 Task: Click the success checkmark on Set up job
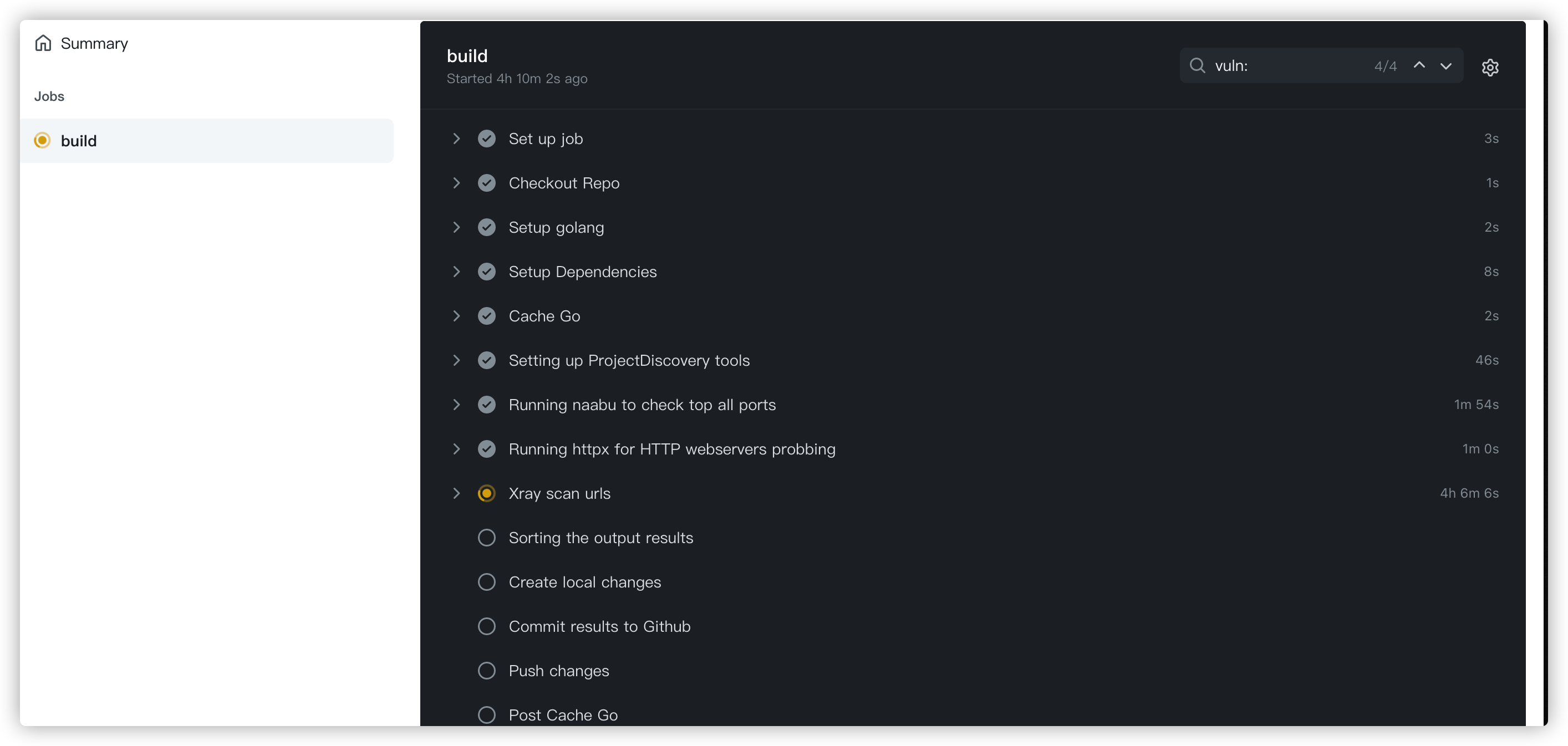486,138
